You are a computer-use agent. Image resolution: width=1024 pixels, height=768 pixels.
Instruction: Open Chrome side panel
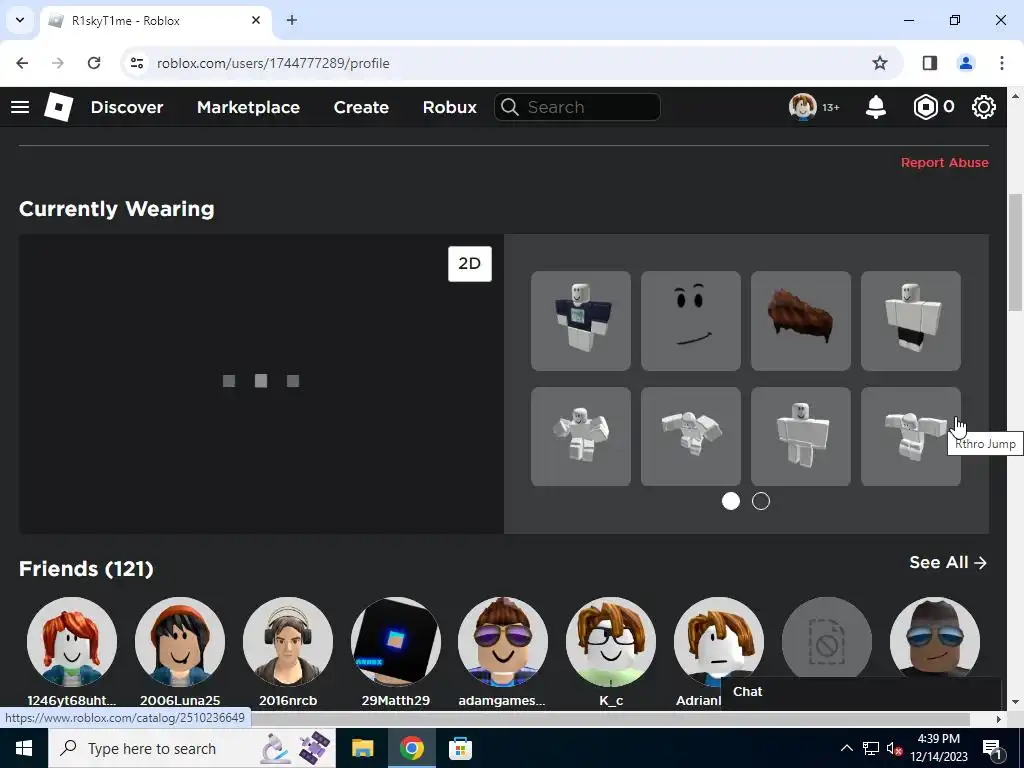(929, 63)
